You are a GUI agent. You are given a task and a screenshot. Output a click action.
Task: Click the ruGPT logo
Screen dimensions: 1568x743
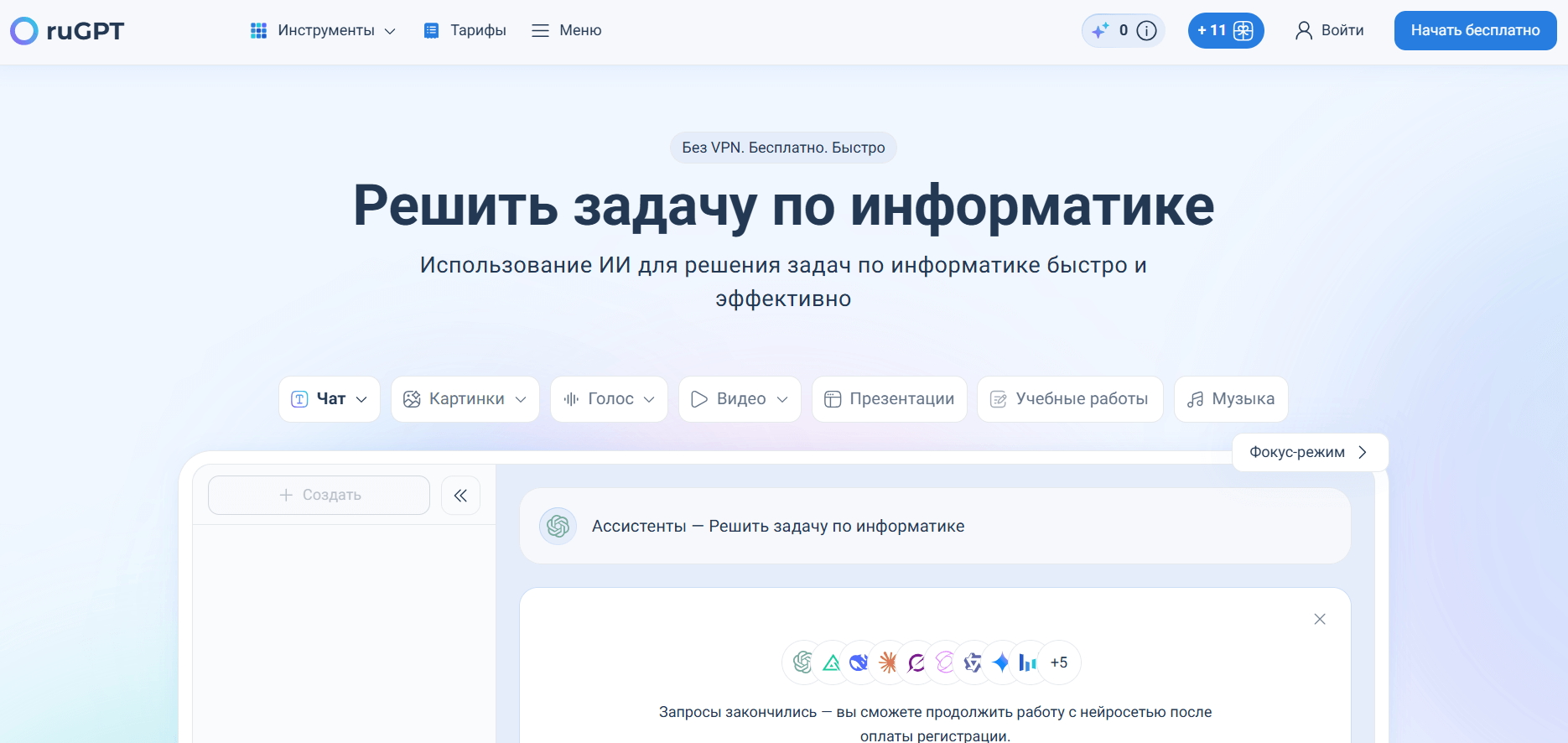(67, 31)
